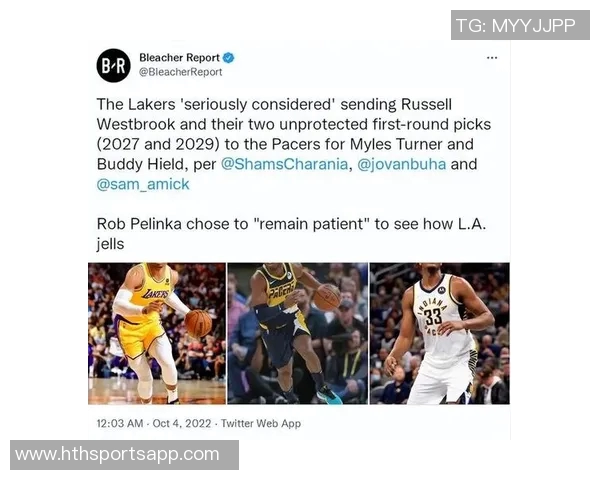Open the Bleacher Report B/R profile avatar
Image resolution: width=600 pixels, height=480 pixels.
tap(113, 65)
